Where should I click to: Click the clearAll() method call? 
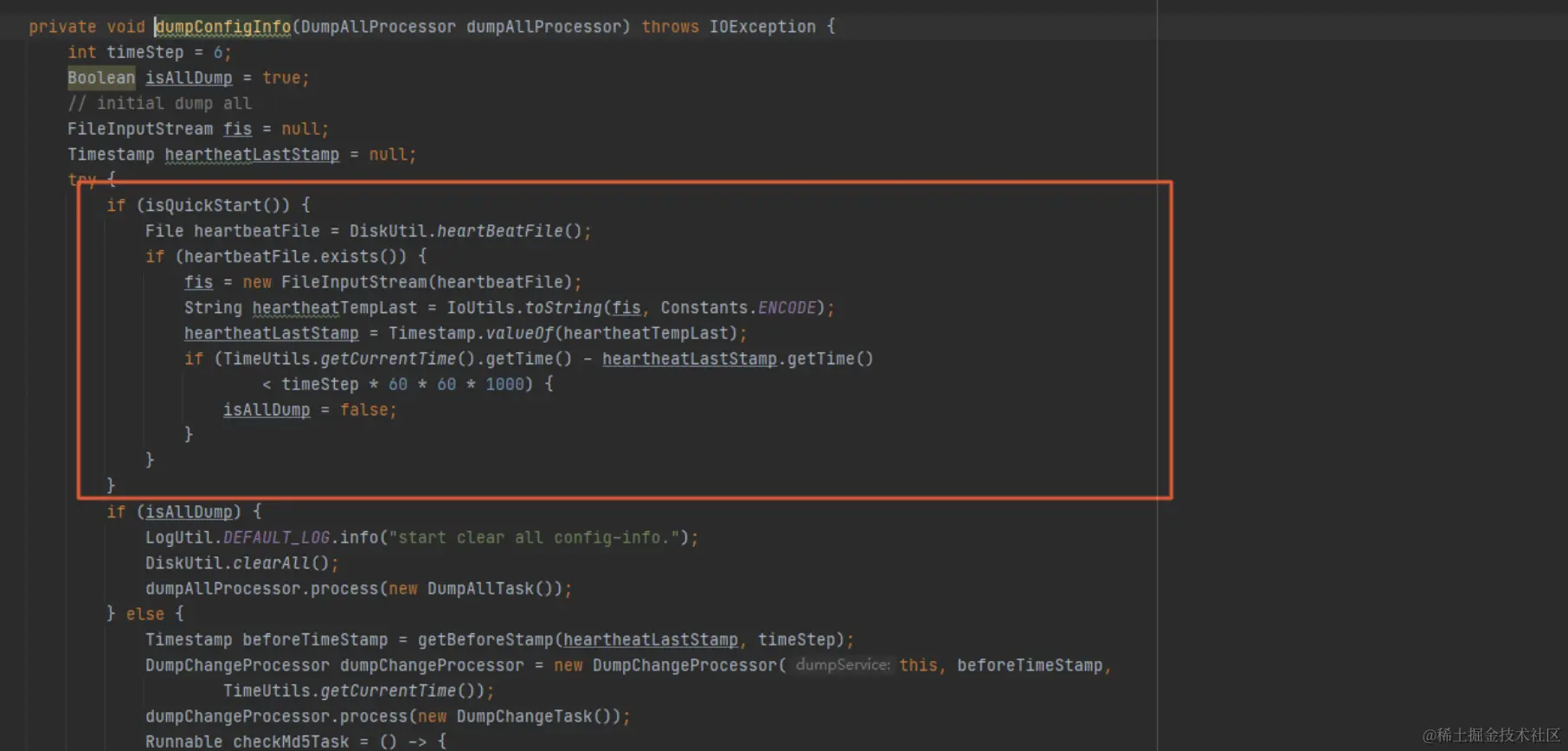(x=280, y=562)
